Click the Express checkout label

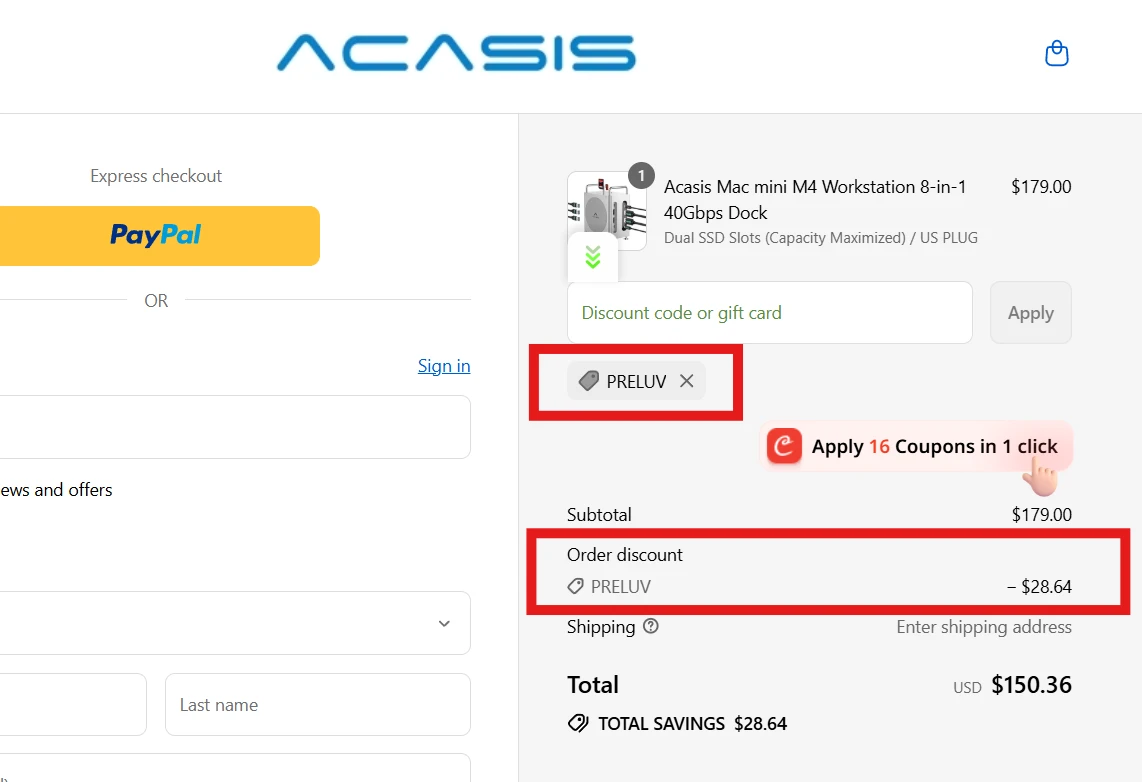coord(156,176)
